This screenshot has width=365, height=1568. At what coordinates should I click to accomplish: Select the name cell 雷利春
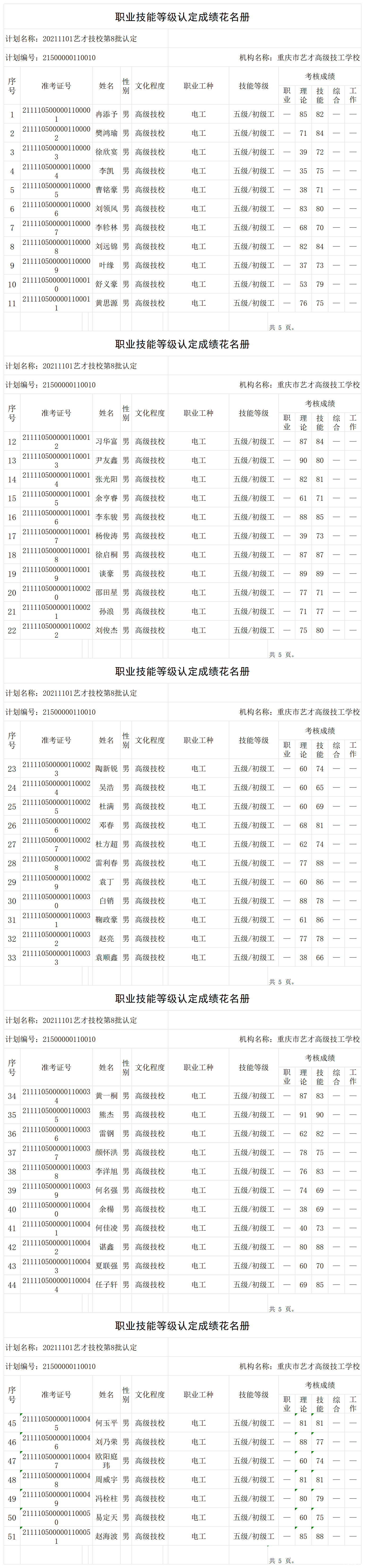pos(106,863)
